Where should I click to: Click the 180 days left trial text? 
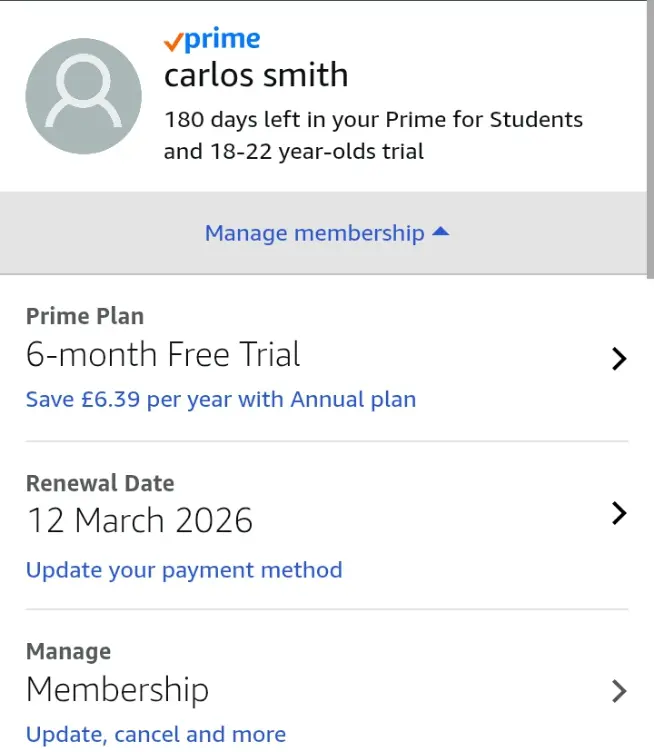pyautogui.click(x=373, y=135)
